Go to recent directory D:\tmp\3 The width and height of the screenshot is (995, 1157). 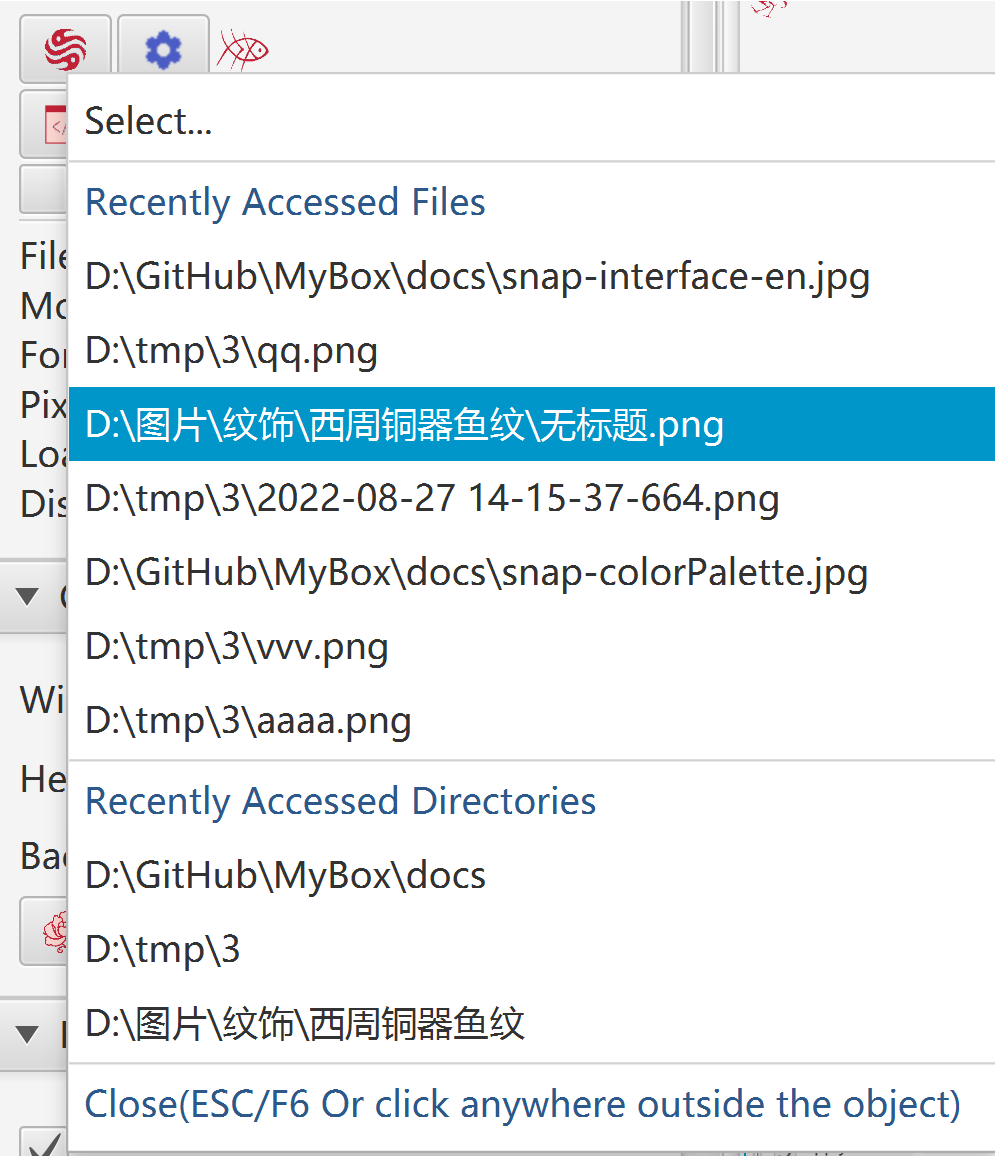pos(531,949)
